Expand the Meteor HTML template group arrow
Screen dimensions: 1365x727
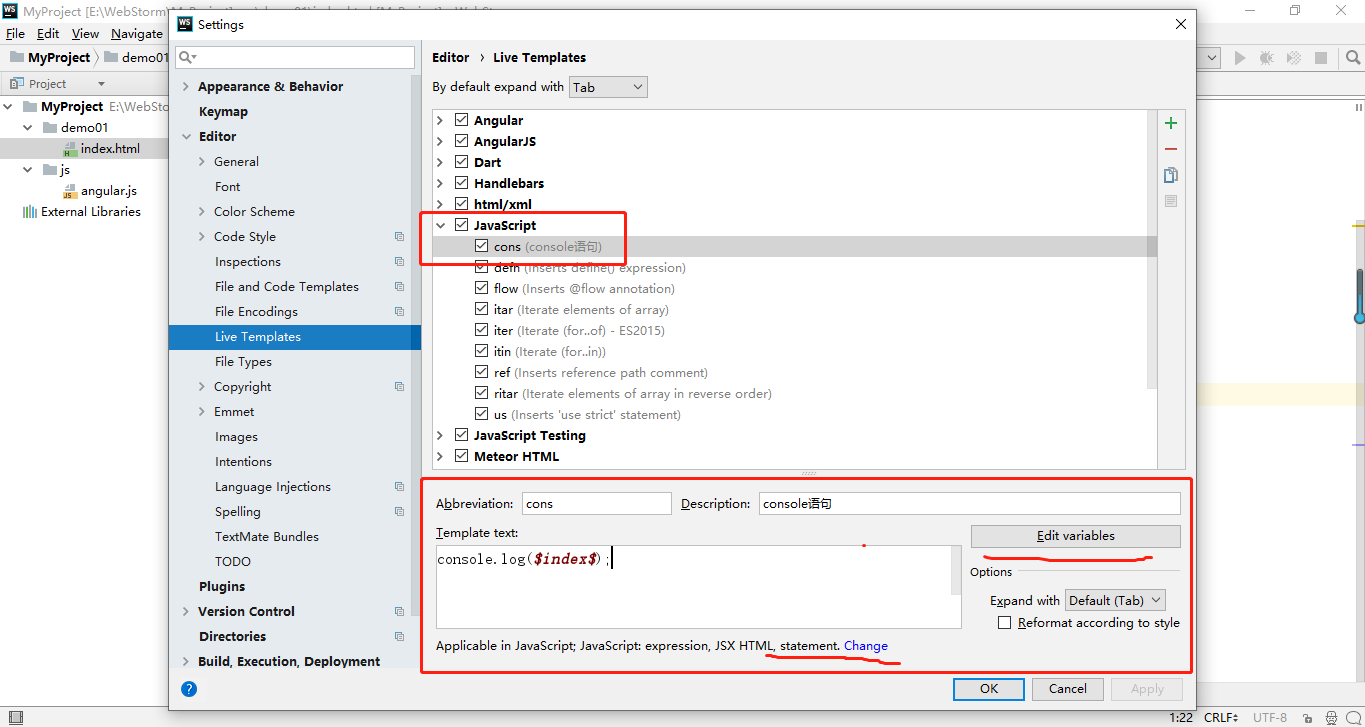click(x=440, y=456)
